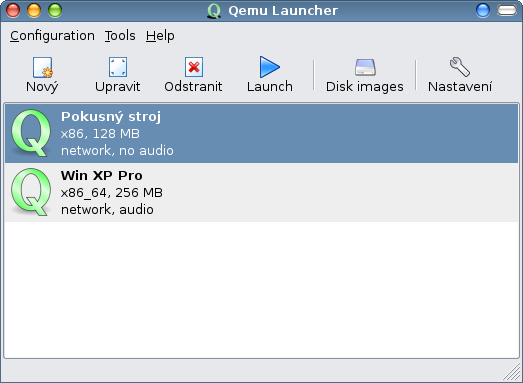The width and height of the screenshot is (523, 383).
Task: Click the "network, audio" line of Win XP Pro
Action: 107,210
